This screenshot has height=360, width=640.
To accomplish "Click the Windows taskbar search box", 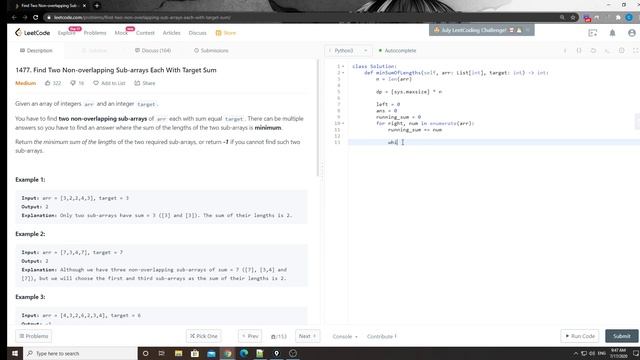I will pos(81,353).
